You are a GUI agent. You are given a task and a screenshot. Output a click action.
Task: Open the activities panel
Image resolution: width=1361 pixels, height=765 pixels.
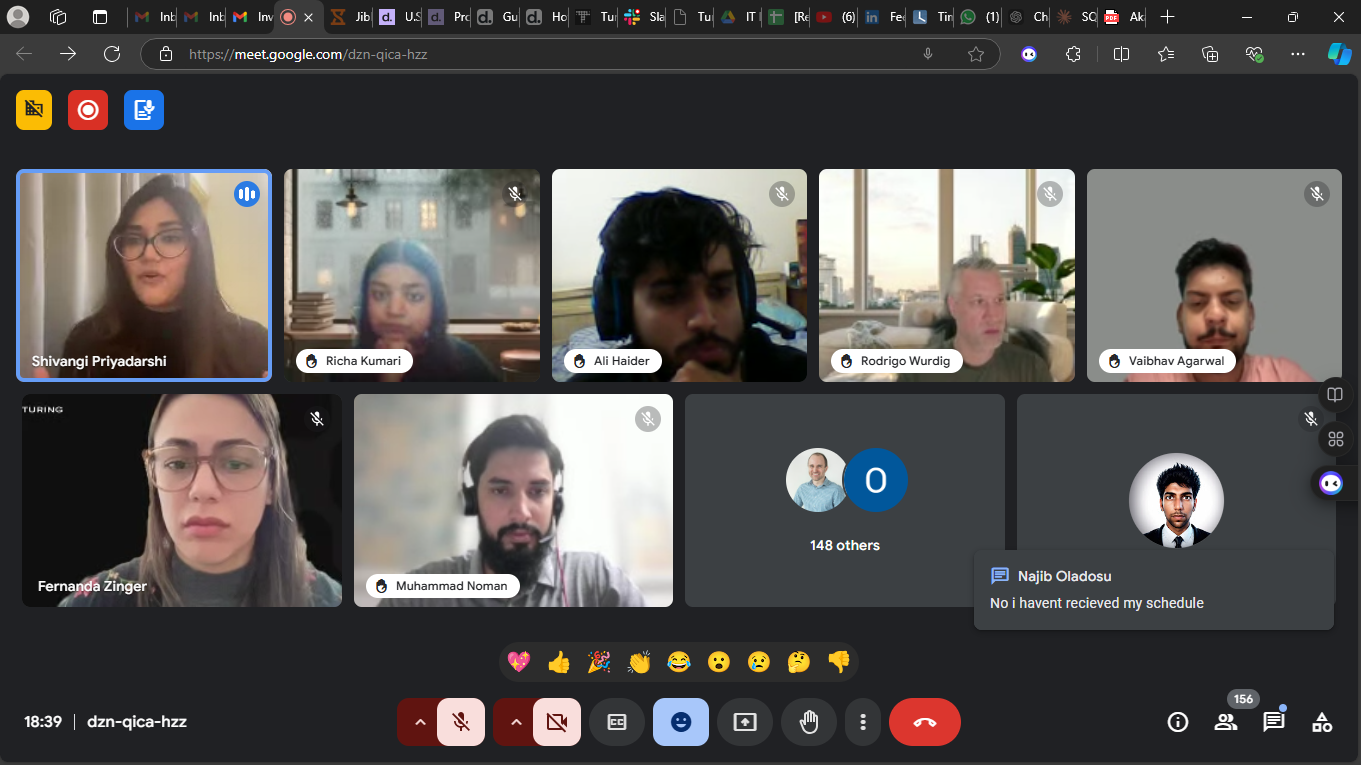1321,721
